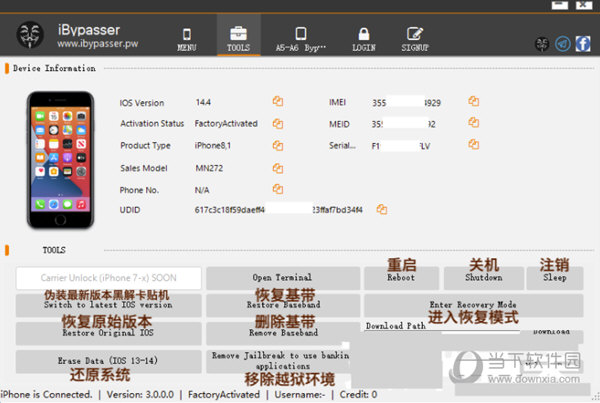The width and height of the screenshot is (600, 403).
Task: Close the iBypasser window
Action: (584, 5)
